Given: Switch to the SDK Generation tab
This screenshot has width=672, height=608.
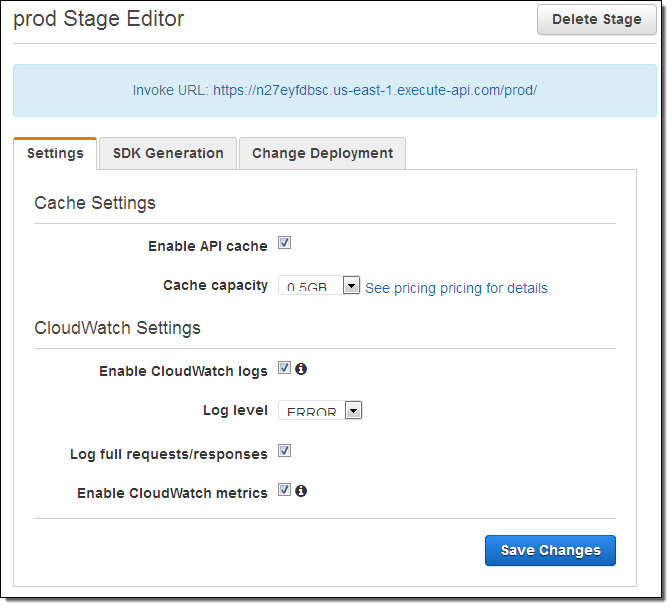Looking at the screenshot, I should point(168,153).
